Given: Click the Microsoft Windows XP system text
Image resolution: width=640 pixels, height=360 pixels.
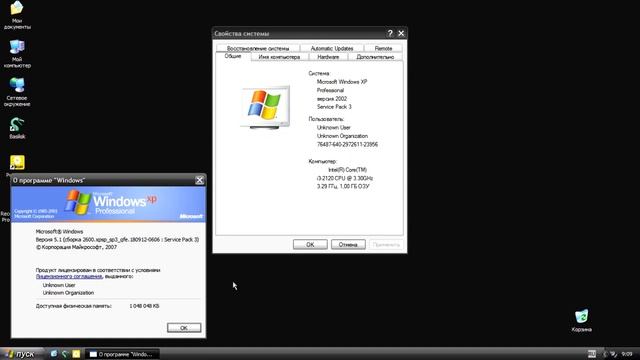Looking at the screenshot, I should point(342,82).
